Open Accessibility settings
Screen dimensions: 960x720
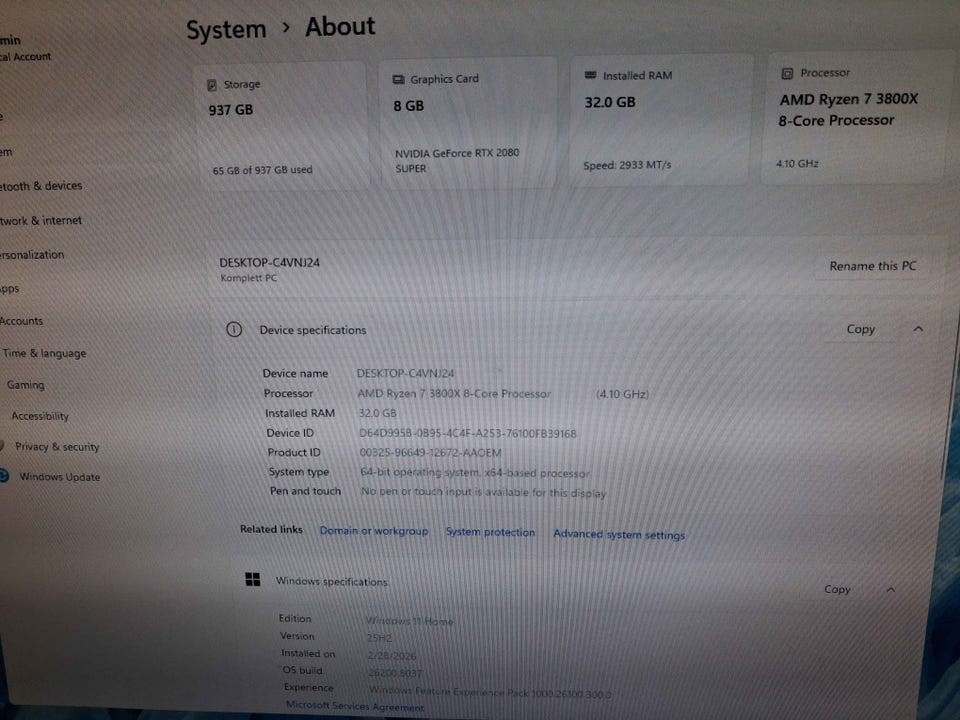[40, 416]
